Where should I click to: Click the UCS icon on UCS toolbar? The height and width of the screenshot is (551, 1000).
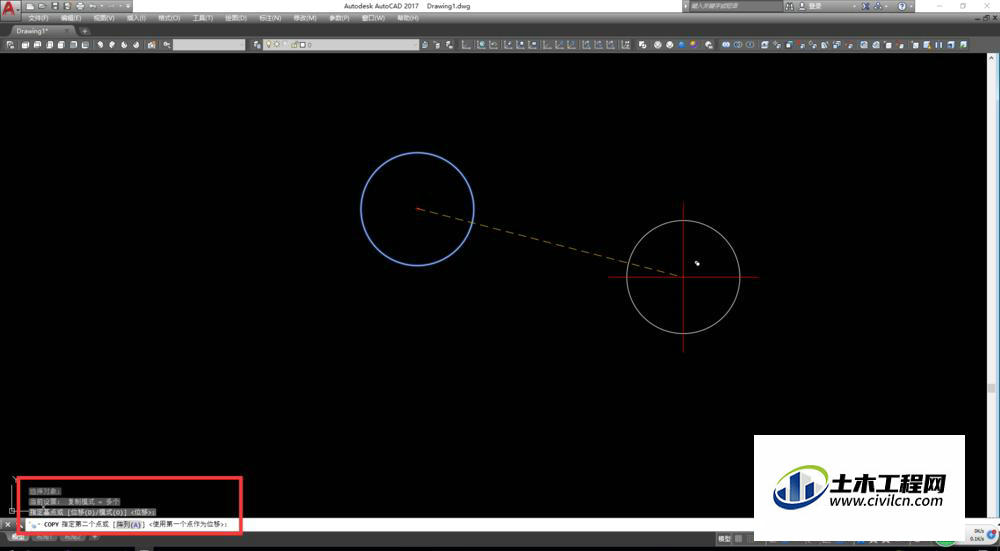tap(467, 45)
